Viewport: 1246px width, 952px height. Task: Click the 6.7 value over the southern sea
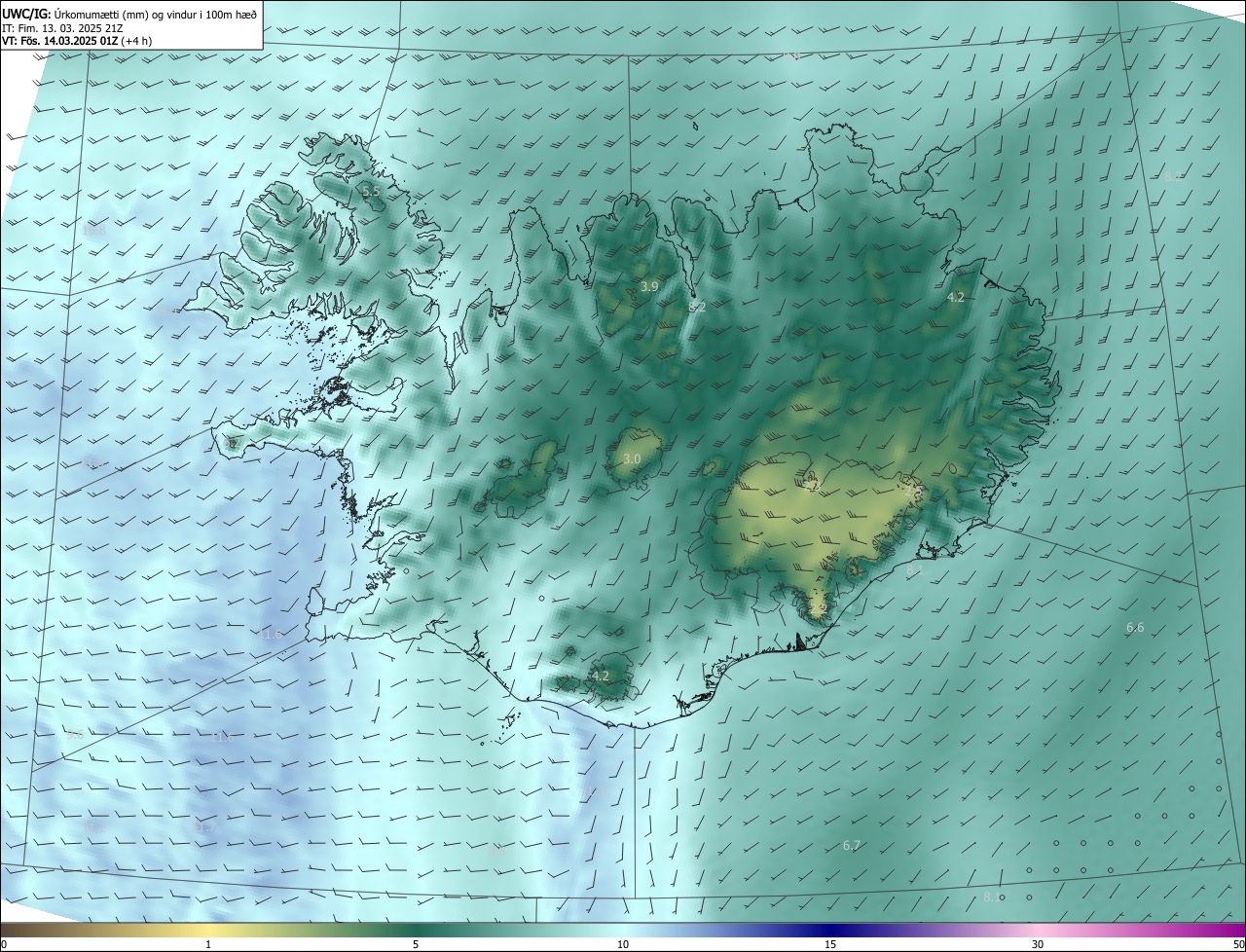click(x=852, y=846)
